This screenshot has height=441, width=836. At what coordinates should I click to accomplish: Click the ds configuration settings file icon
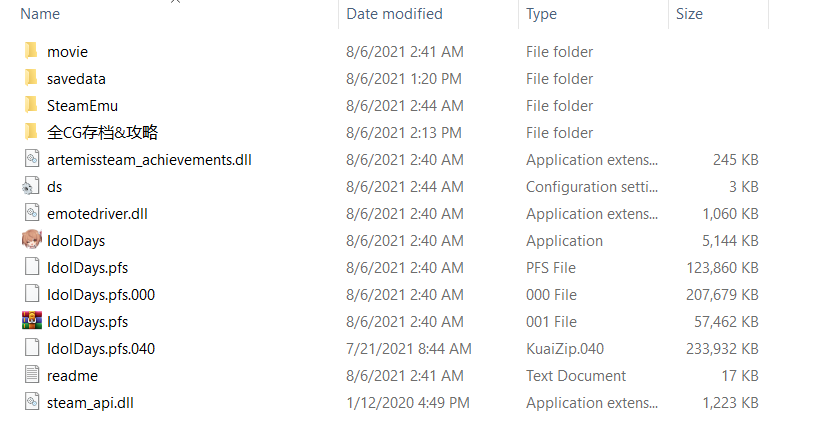[x=31, y=186]
